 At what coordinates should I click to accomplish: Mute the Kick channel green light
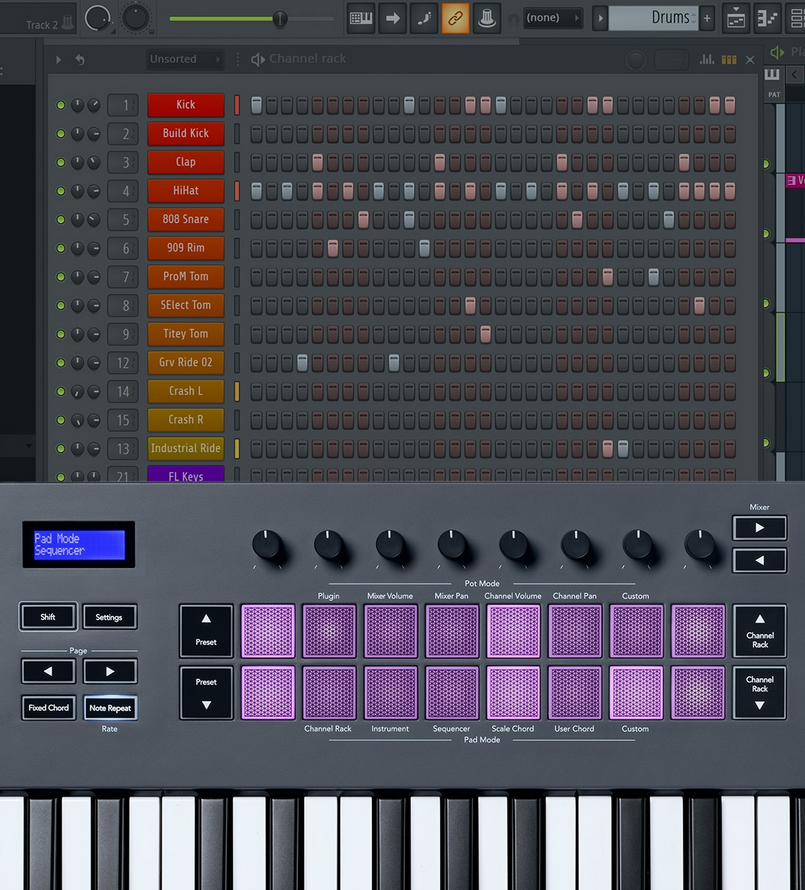coord(61,105)
